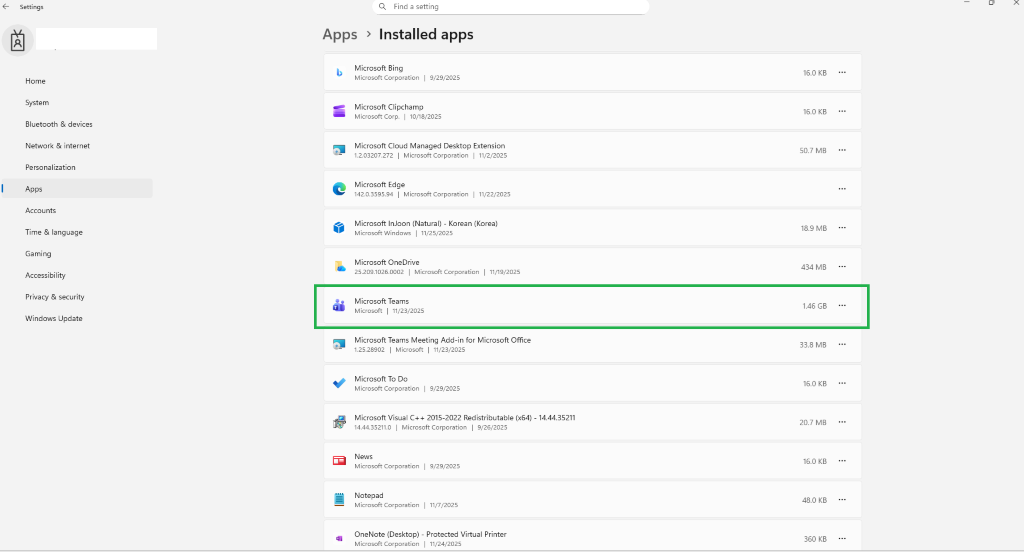Screen dimensions: 1024x552
Task: Click the Microsoft Edge app icon
Action: click(339, 189)
